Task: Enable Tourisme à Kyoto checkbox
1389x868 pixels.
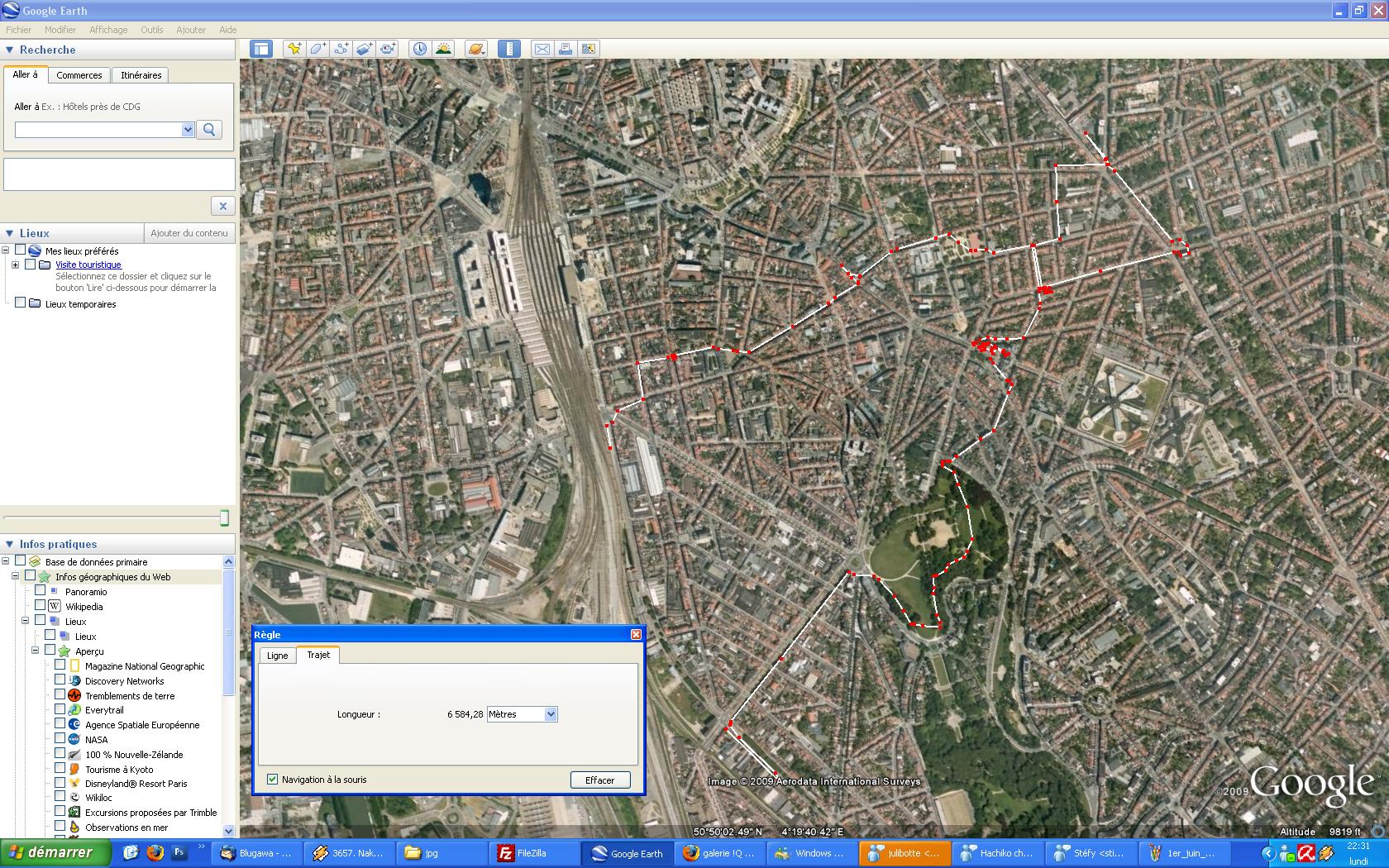Action: tap(60, 768)
